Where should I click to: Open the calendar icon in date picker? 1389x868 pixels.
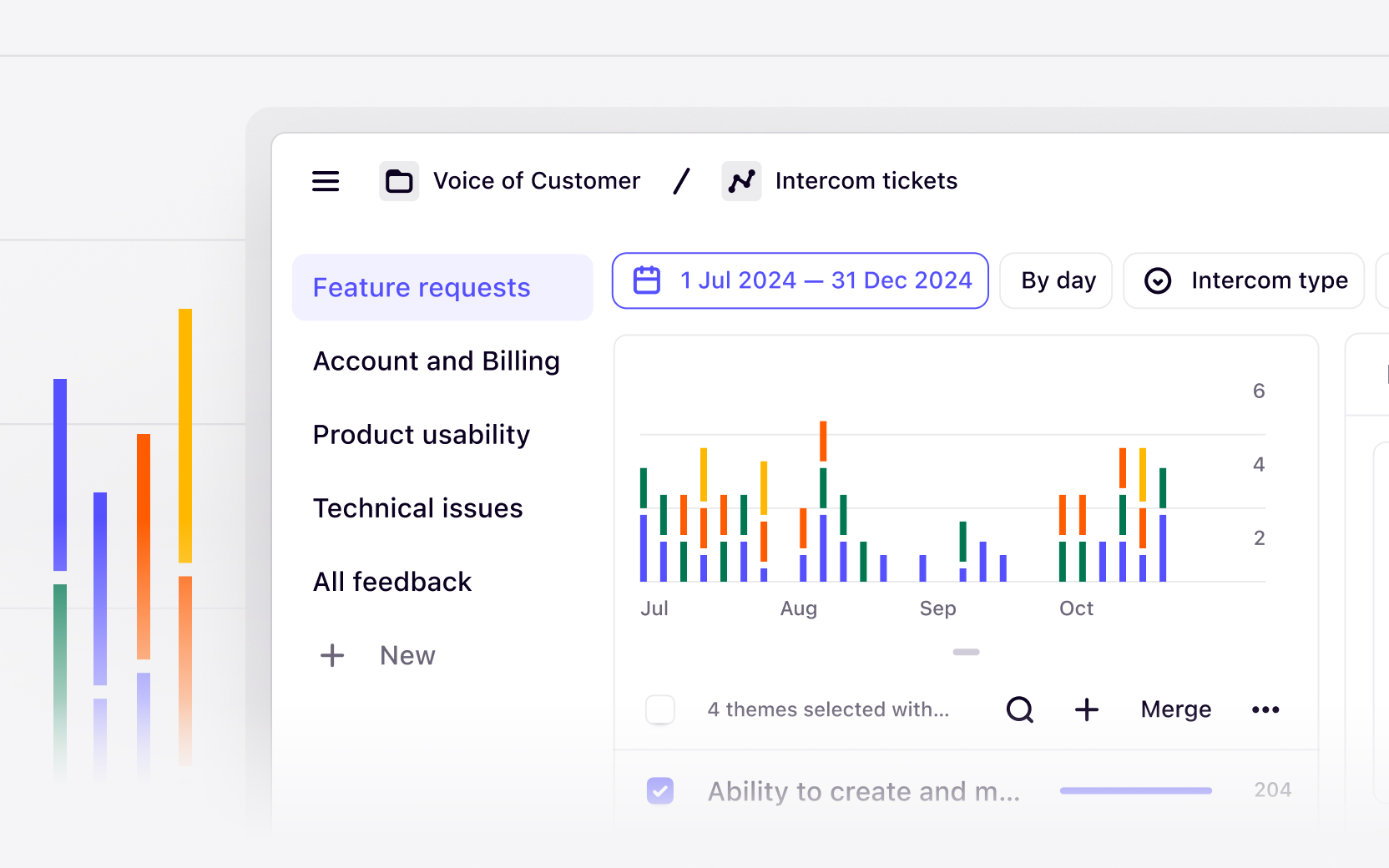point(646,280)
